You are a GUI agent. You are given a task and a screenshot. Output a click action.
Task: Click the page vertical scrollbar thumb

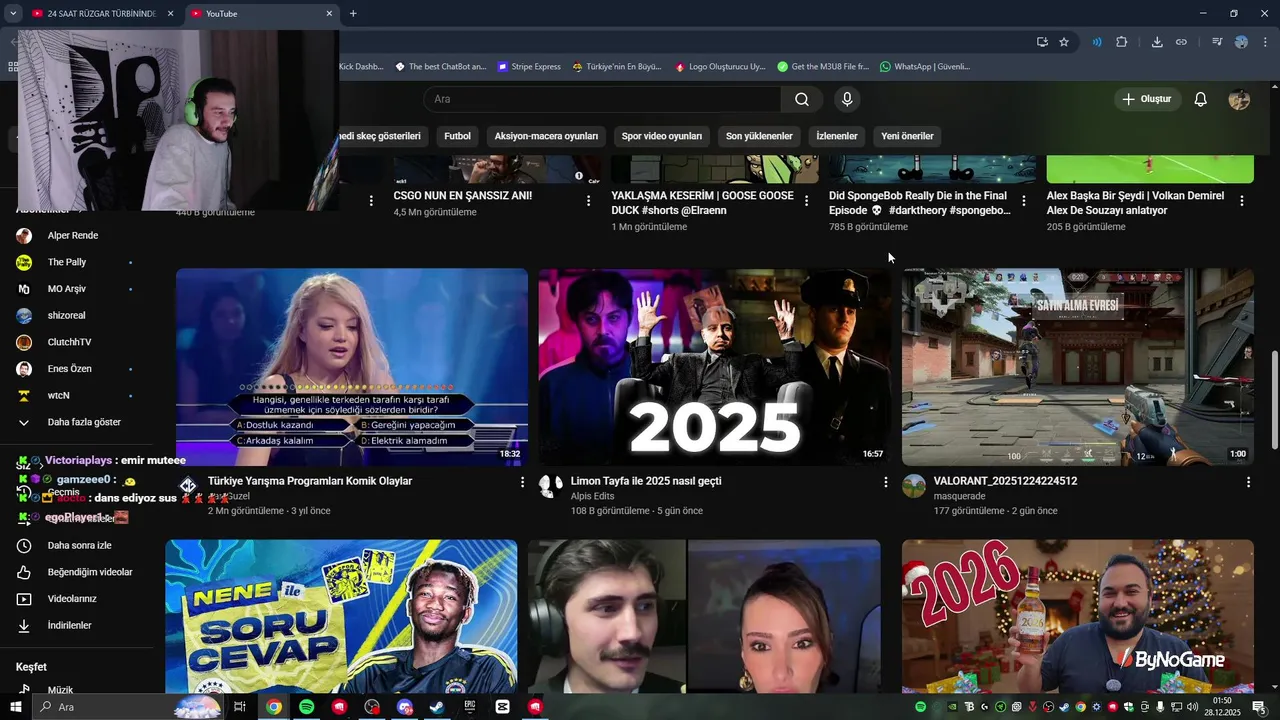[x=1274, y=400]
